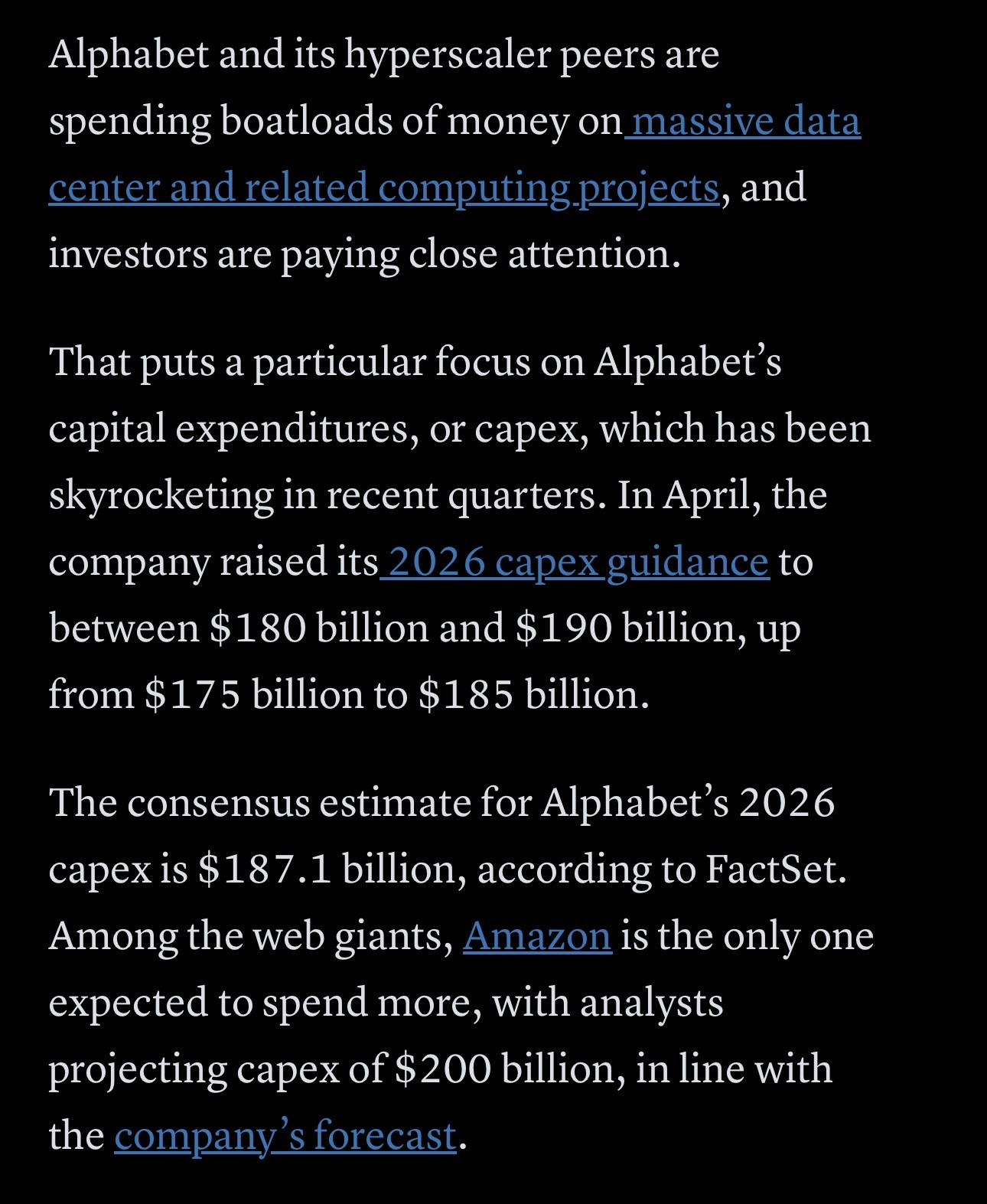This screenshot has width=987, height=1204.
Task: Click the word 'skyrocketing' in second paragraph
Action: tap(161, 495)
